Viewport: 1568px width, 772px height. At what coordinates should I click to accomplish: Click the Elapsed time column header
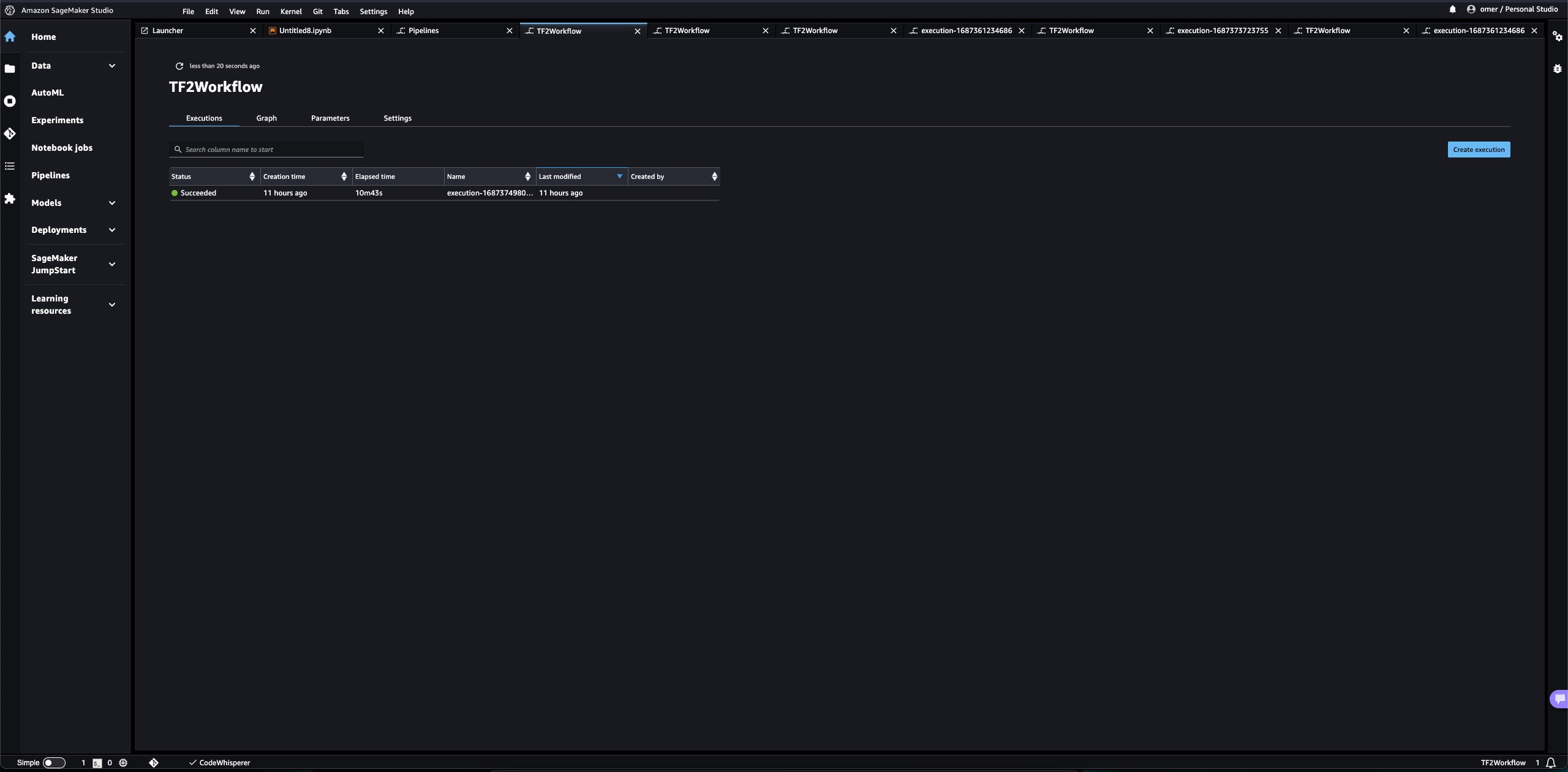398,176
